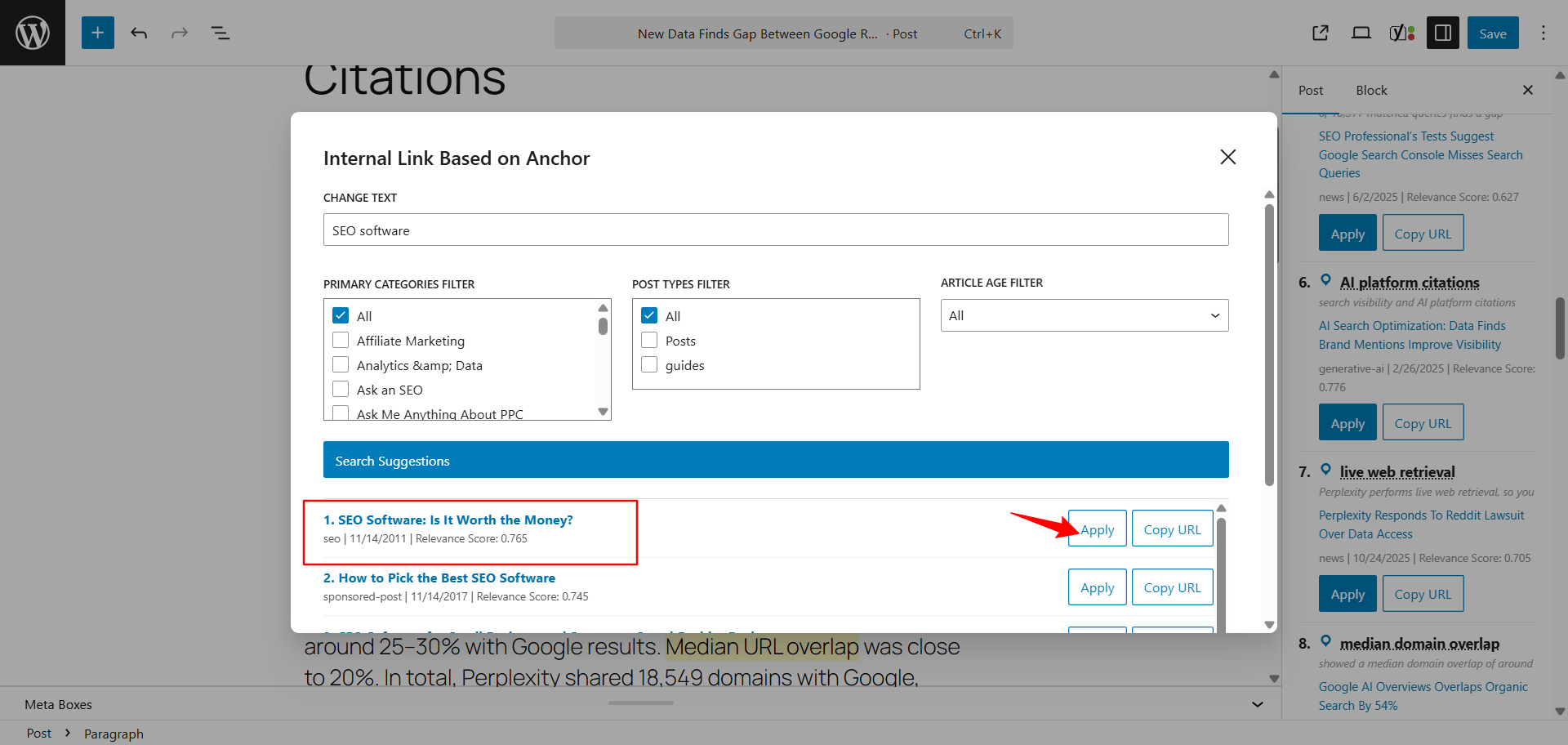The image size is (1568, 745).
Task: Toggle the settings sidebar panel icon
Action: point(1442,33)
